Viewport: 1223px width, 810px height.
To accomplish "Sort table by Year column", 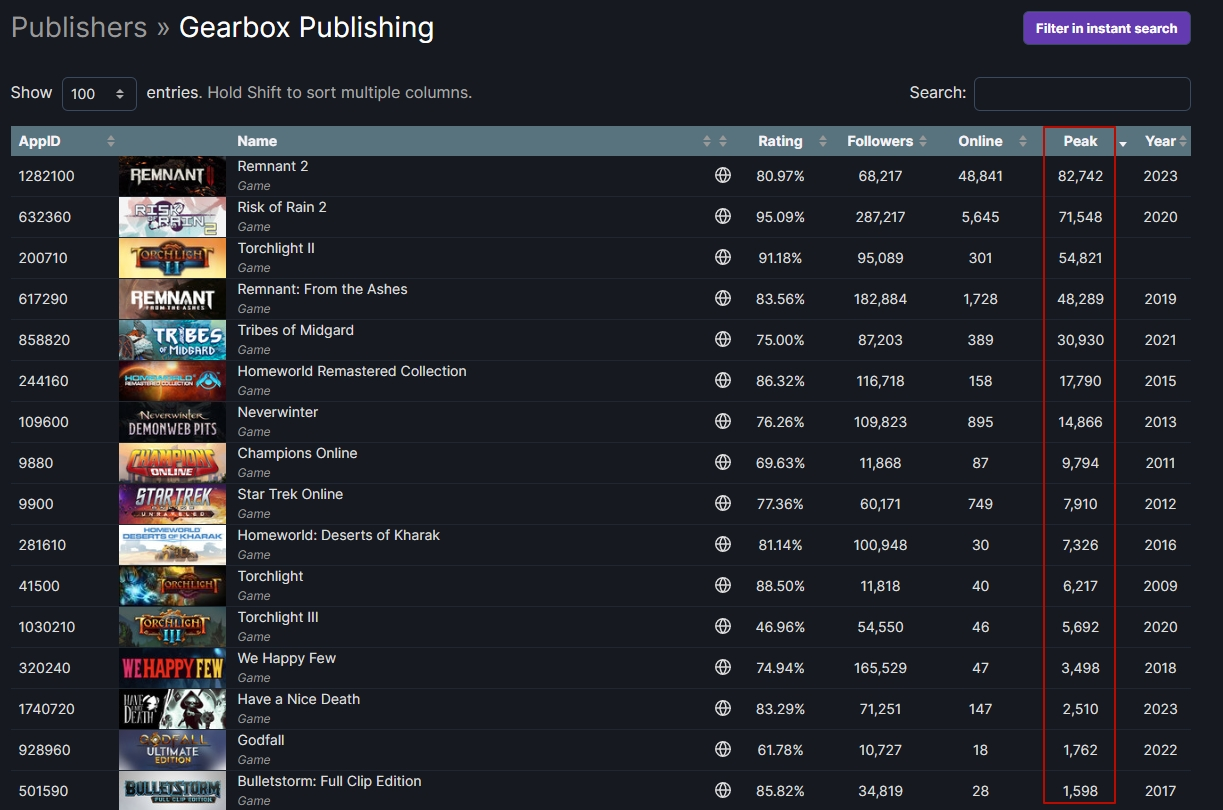I will [1161, 141].
